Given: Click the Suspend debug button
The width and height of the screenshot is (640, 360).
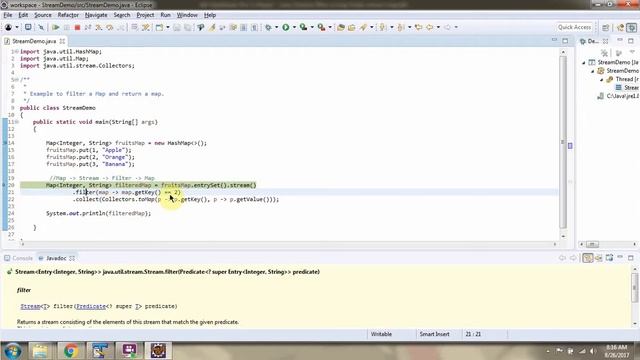Looking at the screenshot, I should tap(66, 27).
